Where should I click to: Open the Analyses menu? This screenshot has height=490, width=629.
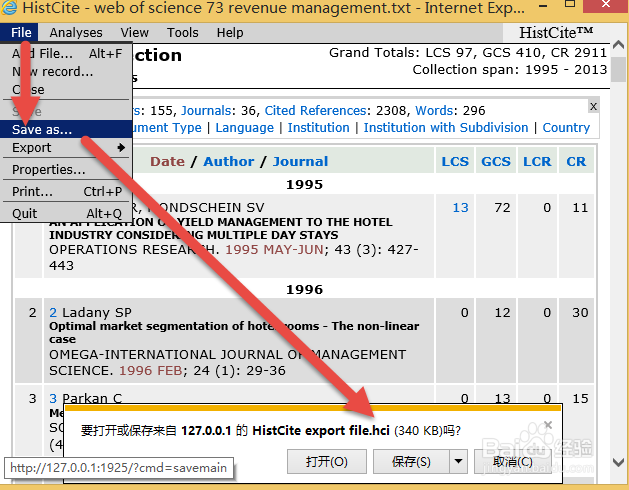pos(76,33)
